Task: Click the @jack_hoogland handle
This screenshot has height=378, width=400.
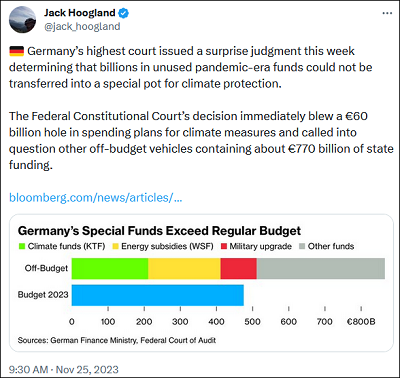Action: pos(82,26)
